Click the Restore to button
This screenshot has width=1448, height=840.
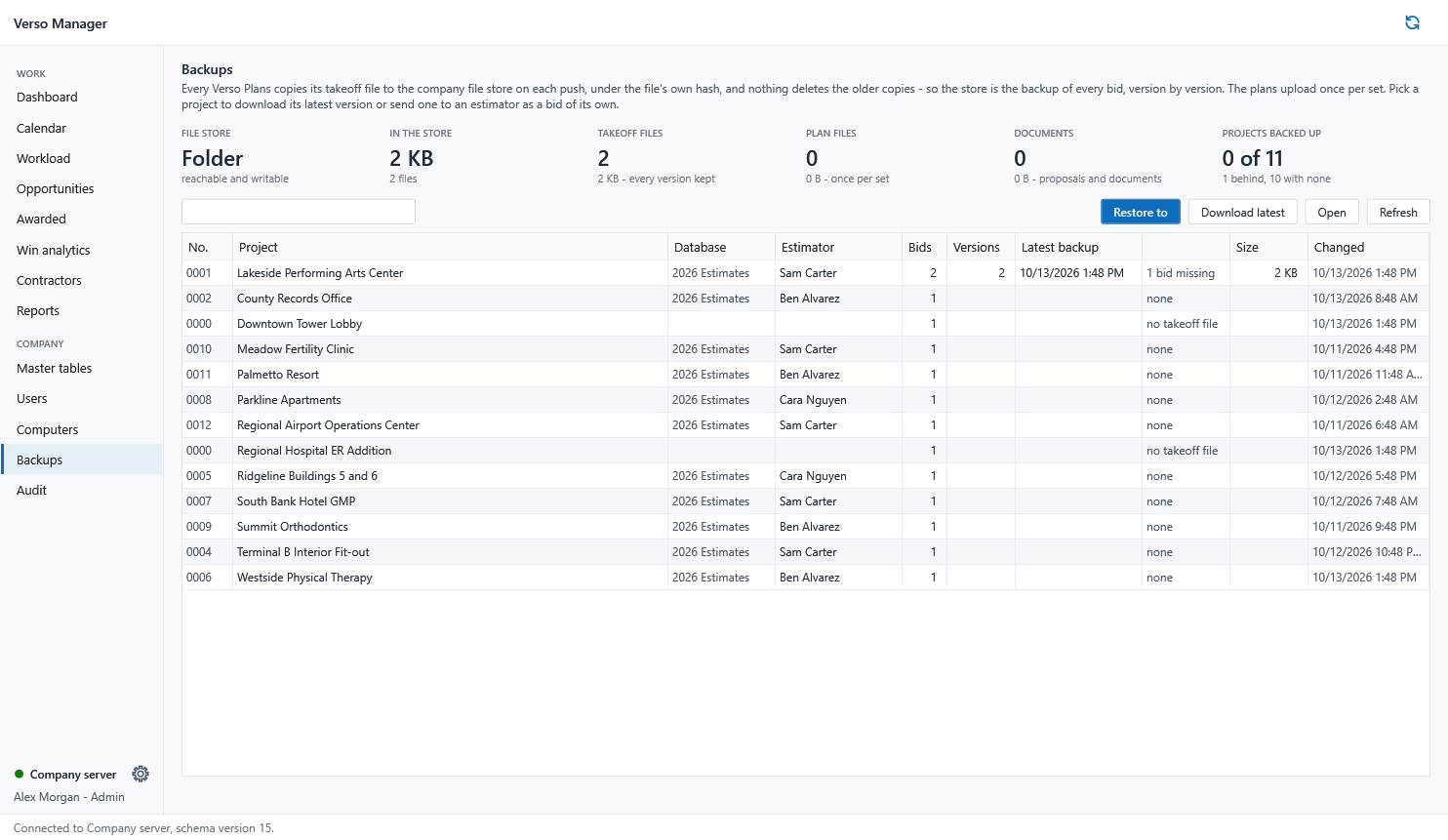click(1140, 212)
